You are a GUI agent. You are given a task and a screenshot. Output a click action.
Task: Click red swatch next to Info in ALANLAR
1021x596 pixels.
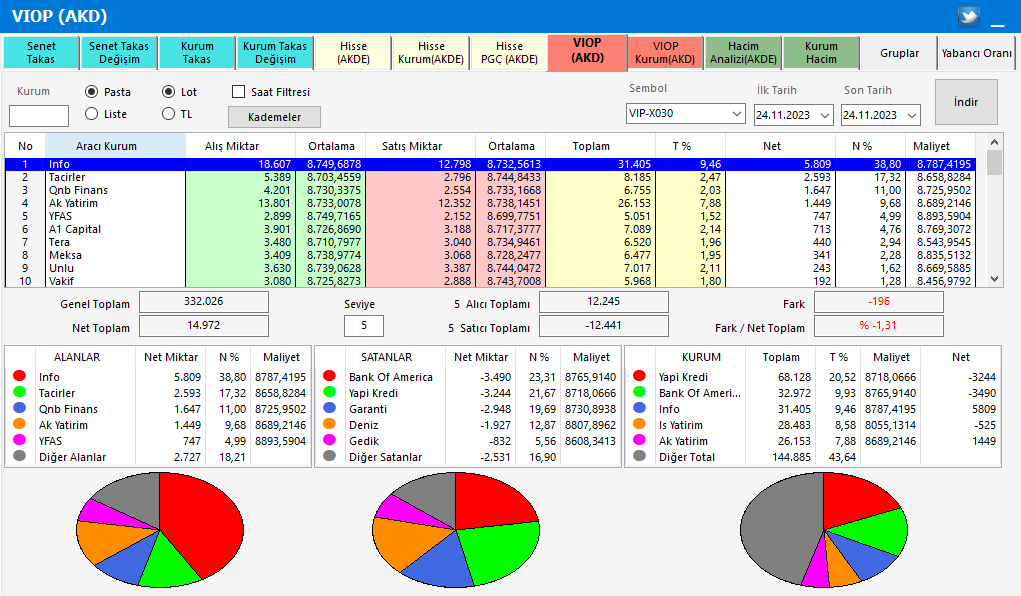coord(19,376)
